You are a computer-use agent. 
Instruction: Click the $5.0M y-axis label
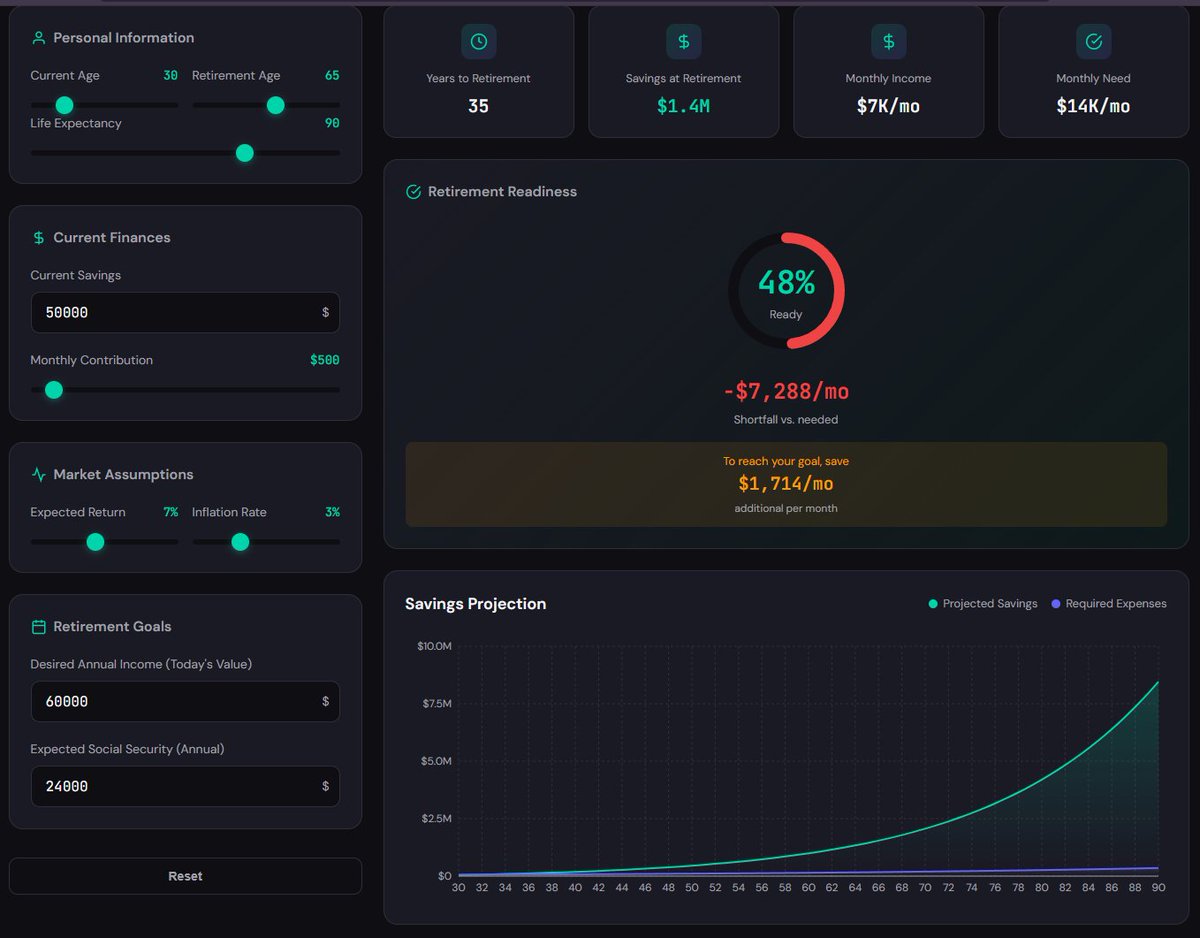pyautogui.click(x=435, y=761)
